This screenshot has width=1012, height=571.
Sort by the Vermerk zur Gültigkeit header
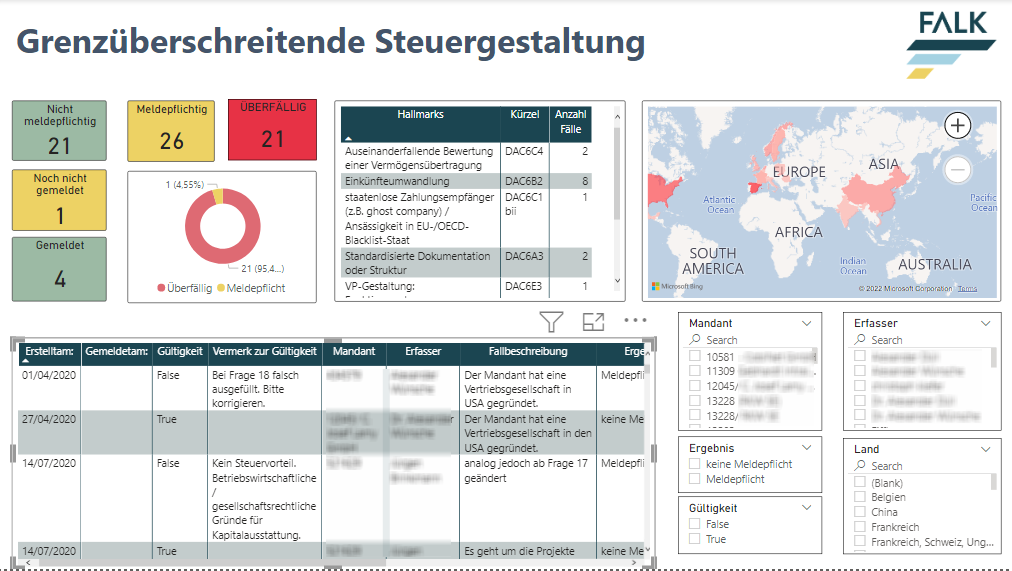(x=265, y=352)
